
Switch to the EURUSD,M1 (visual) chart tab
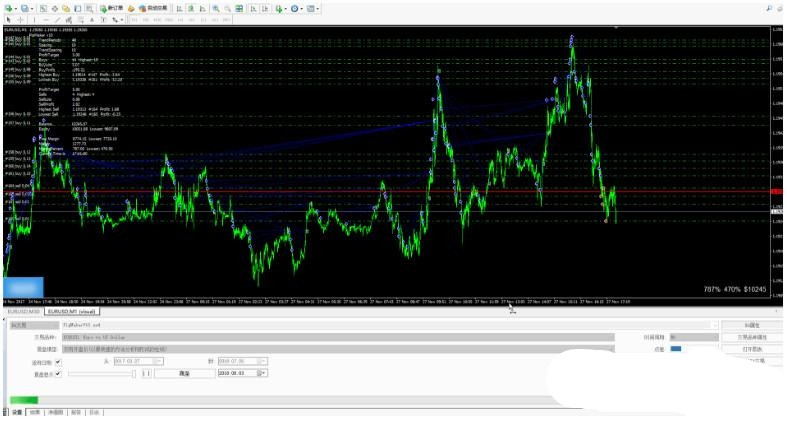pos(71,312)
